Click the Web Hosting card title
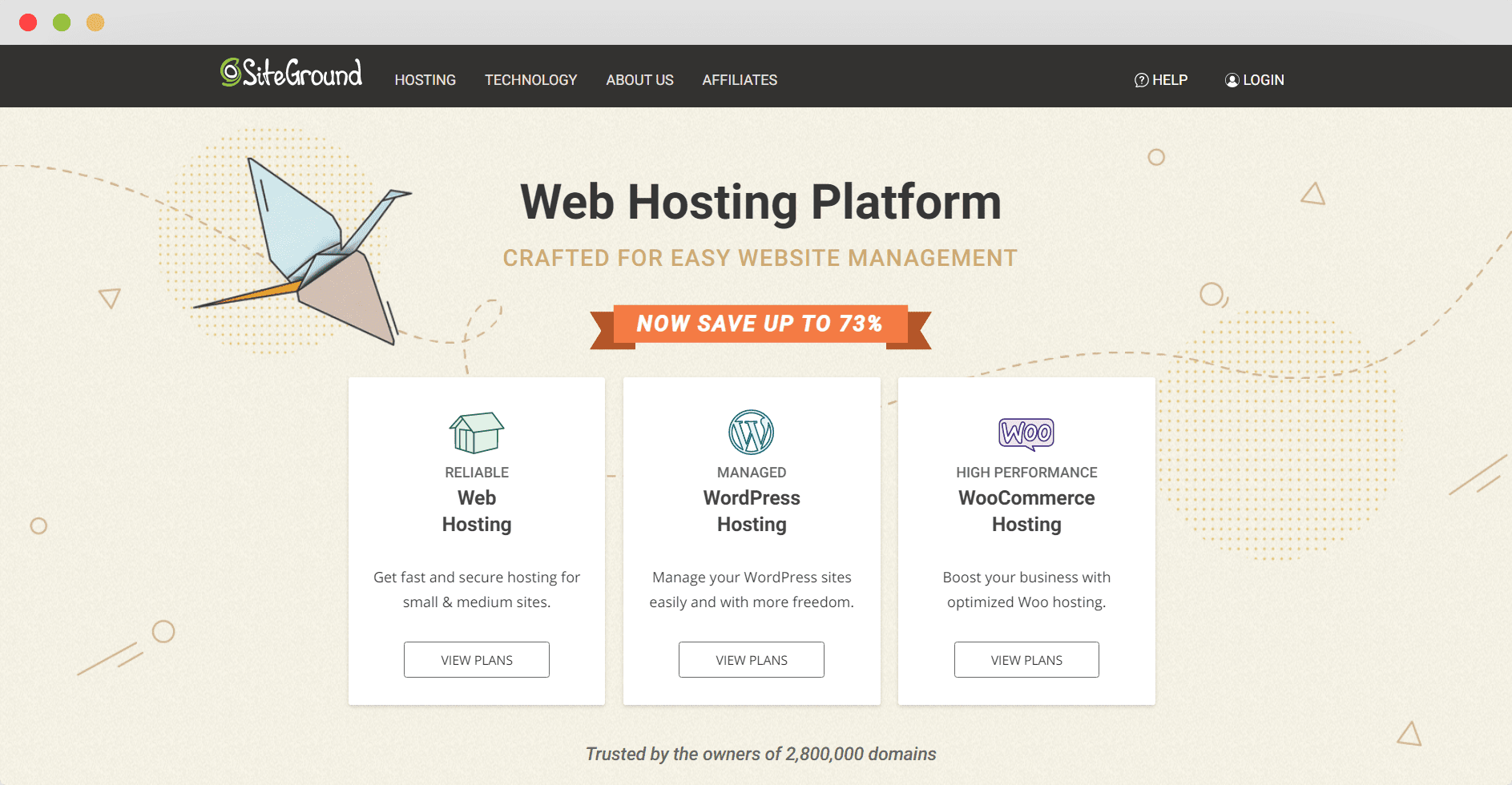The image size is (1512, 785). [x=477, y=511]
